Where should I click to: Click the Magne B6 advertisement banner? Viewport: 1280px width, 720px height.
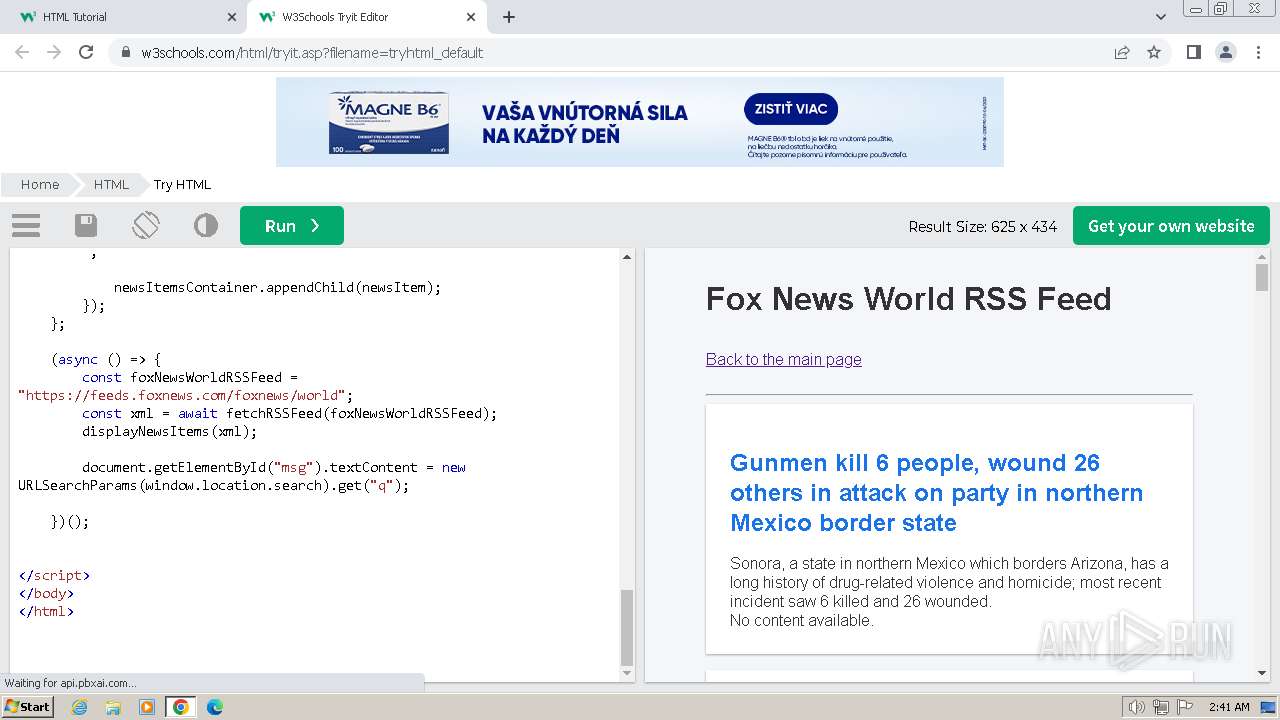(640, 122)
